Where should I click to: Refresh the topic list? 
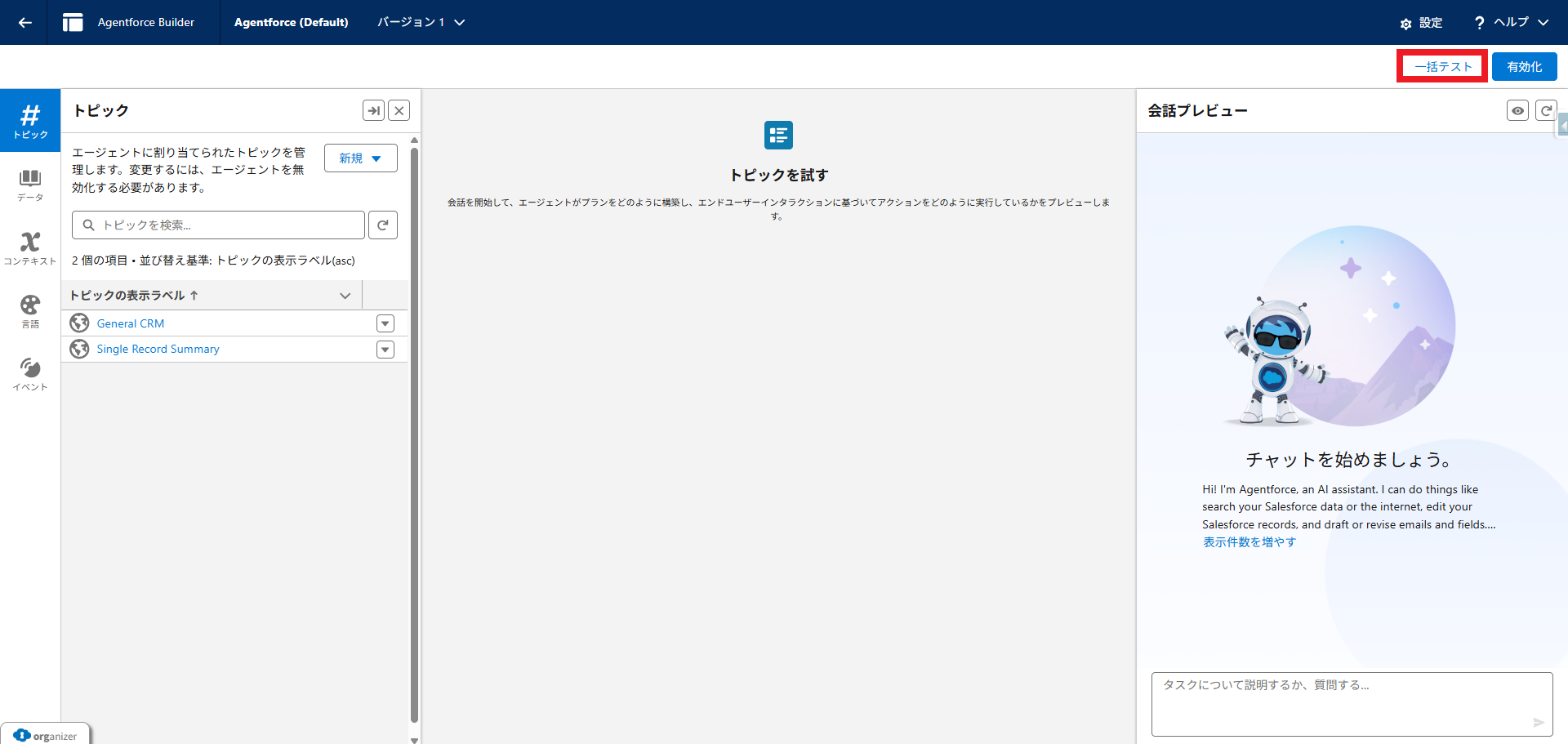click(382, 225)
